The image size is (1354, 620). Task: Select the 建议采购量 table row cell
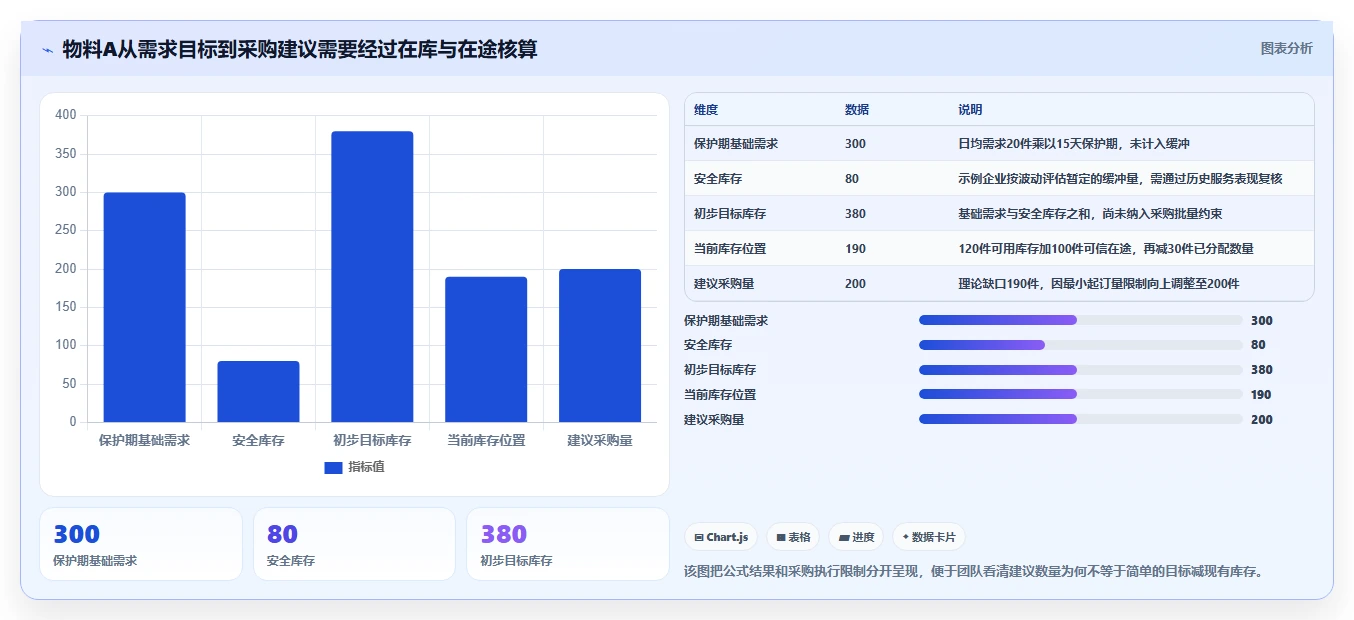coord(724,284)
